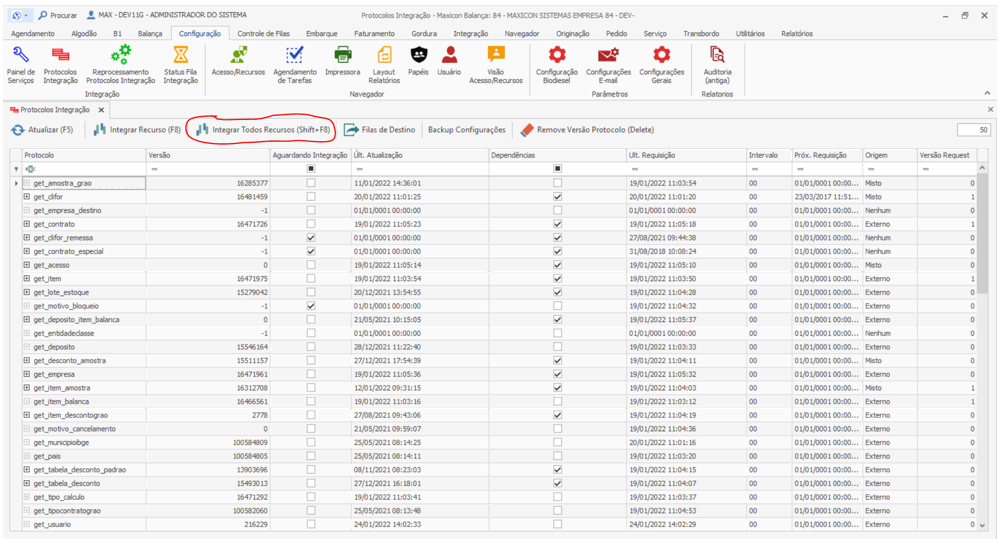The height and width of the screenshot is (546, 1003).
Task: Toggle Dependências checkbox for get_contrato
Action: pos(558,224)
